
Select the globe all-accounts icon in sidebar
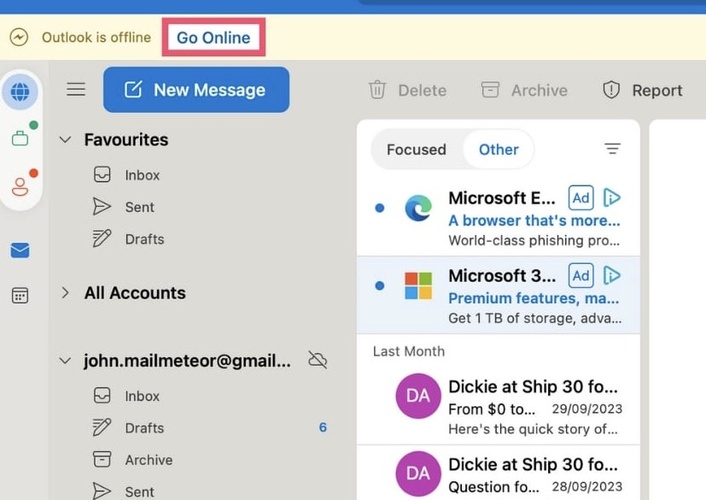point(20,92)
